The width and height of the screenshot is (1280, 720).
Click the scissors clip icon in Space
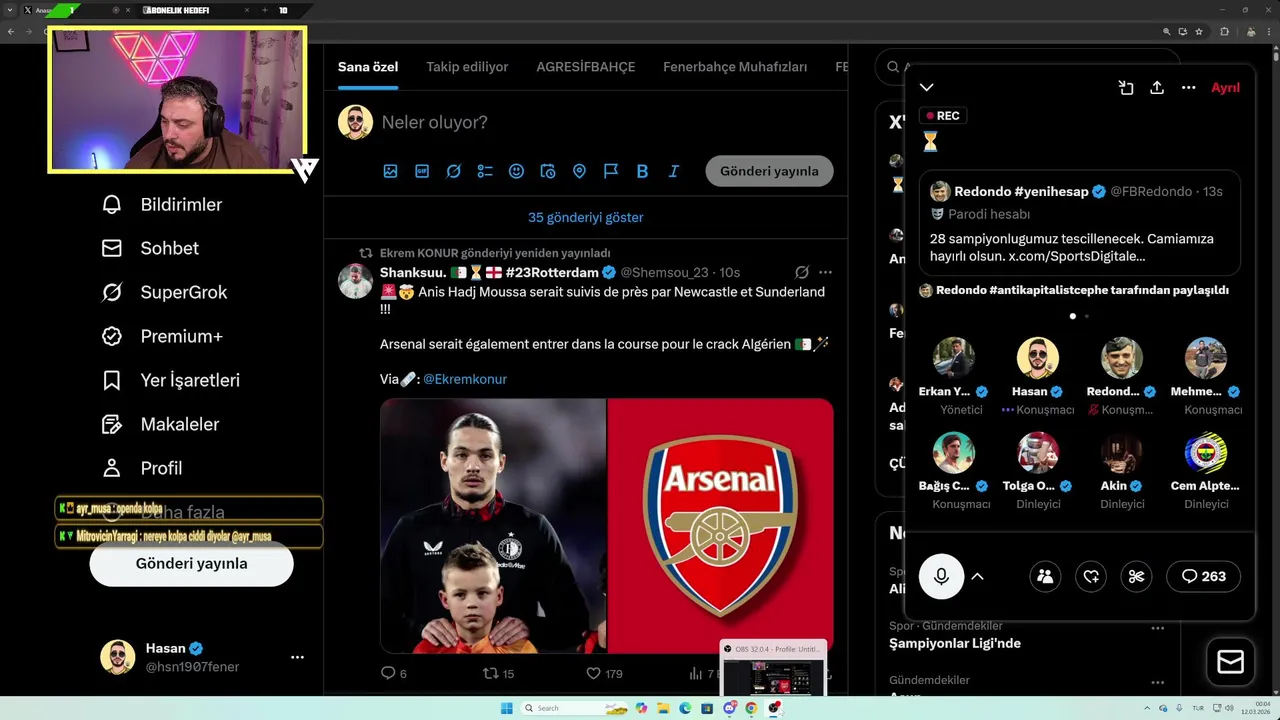point(1136,576)
